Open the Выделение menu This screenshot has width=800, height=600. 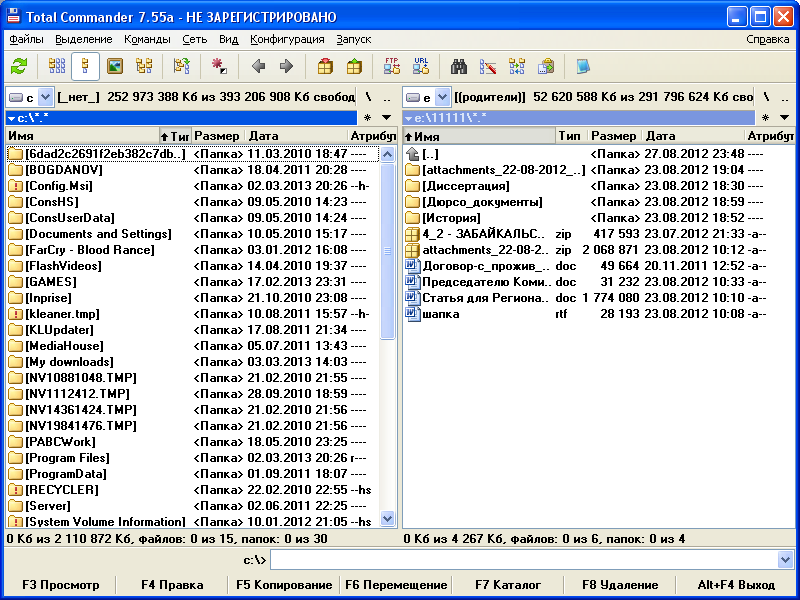pyautogui.click(x=84, y=39)
